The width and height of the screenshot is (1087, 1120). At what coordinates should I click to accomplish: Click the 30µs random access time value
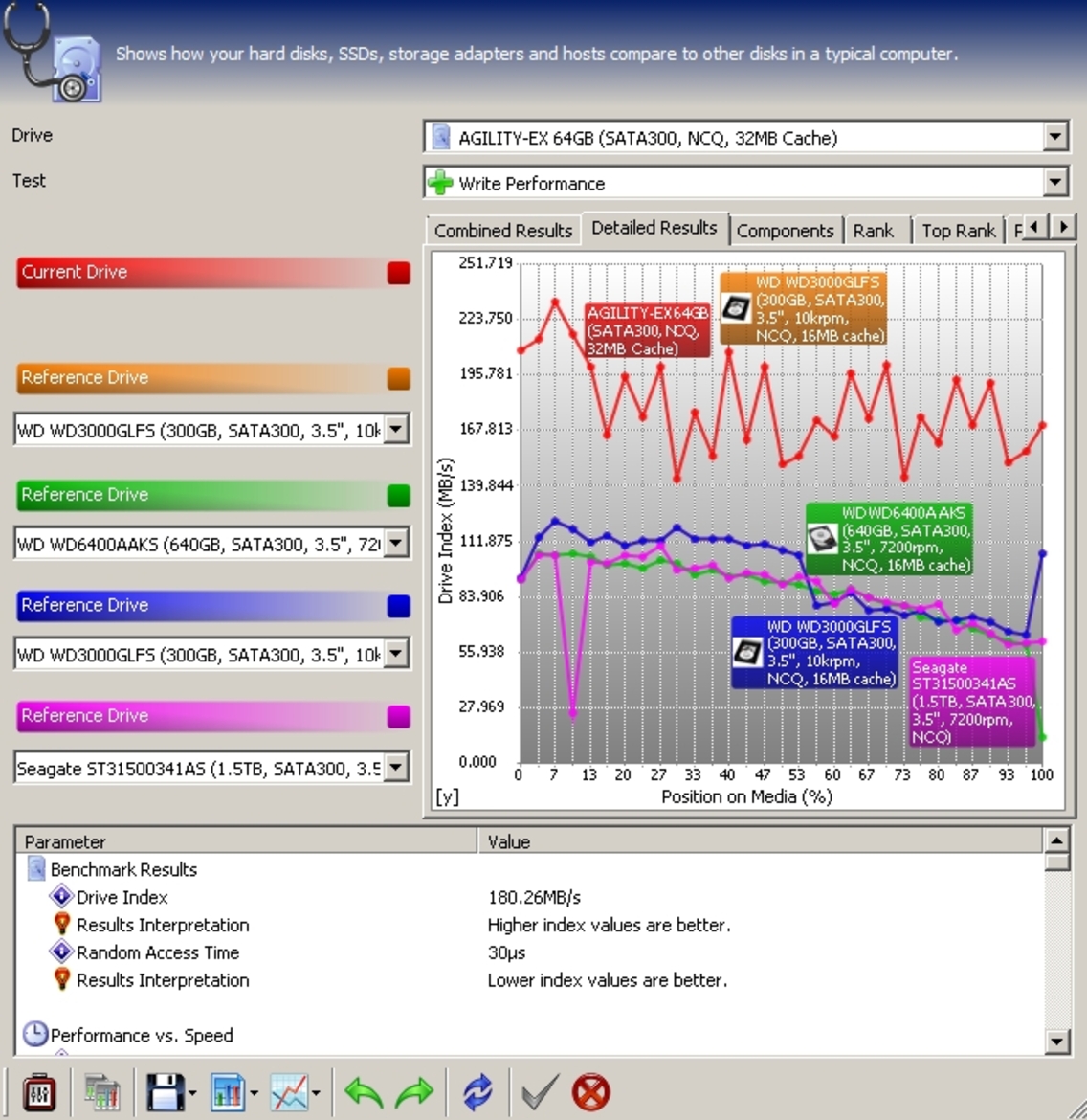coord(506,952)
